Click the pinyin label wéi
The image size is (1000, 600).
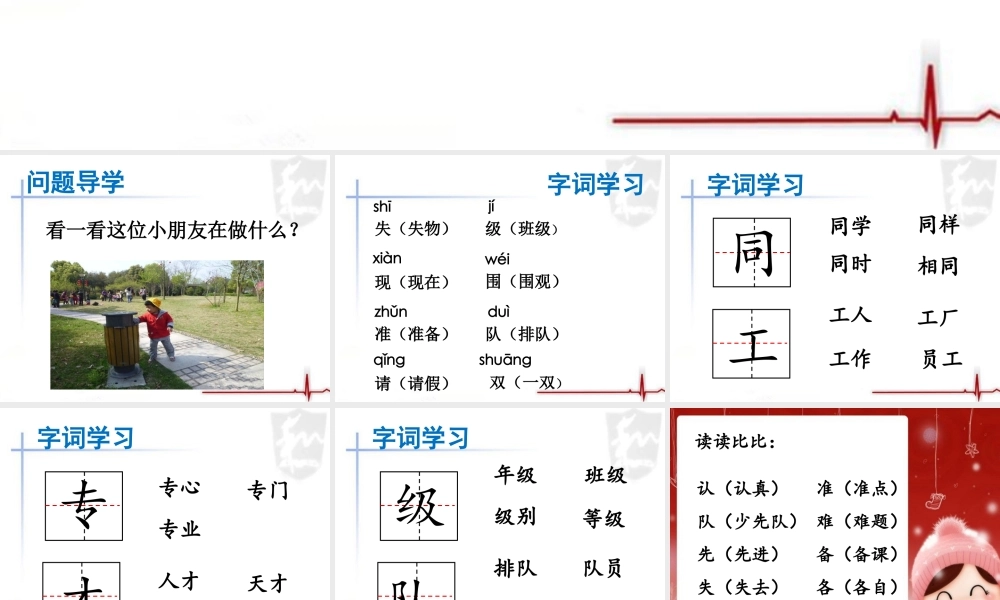point(497,259)
